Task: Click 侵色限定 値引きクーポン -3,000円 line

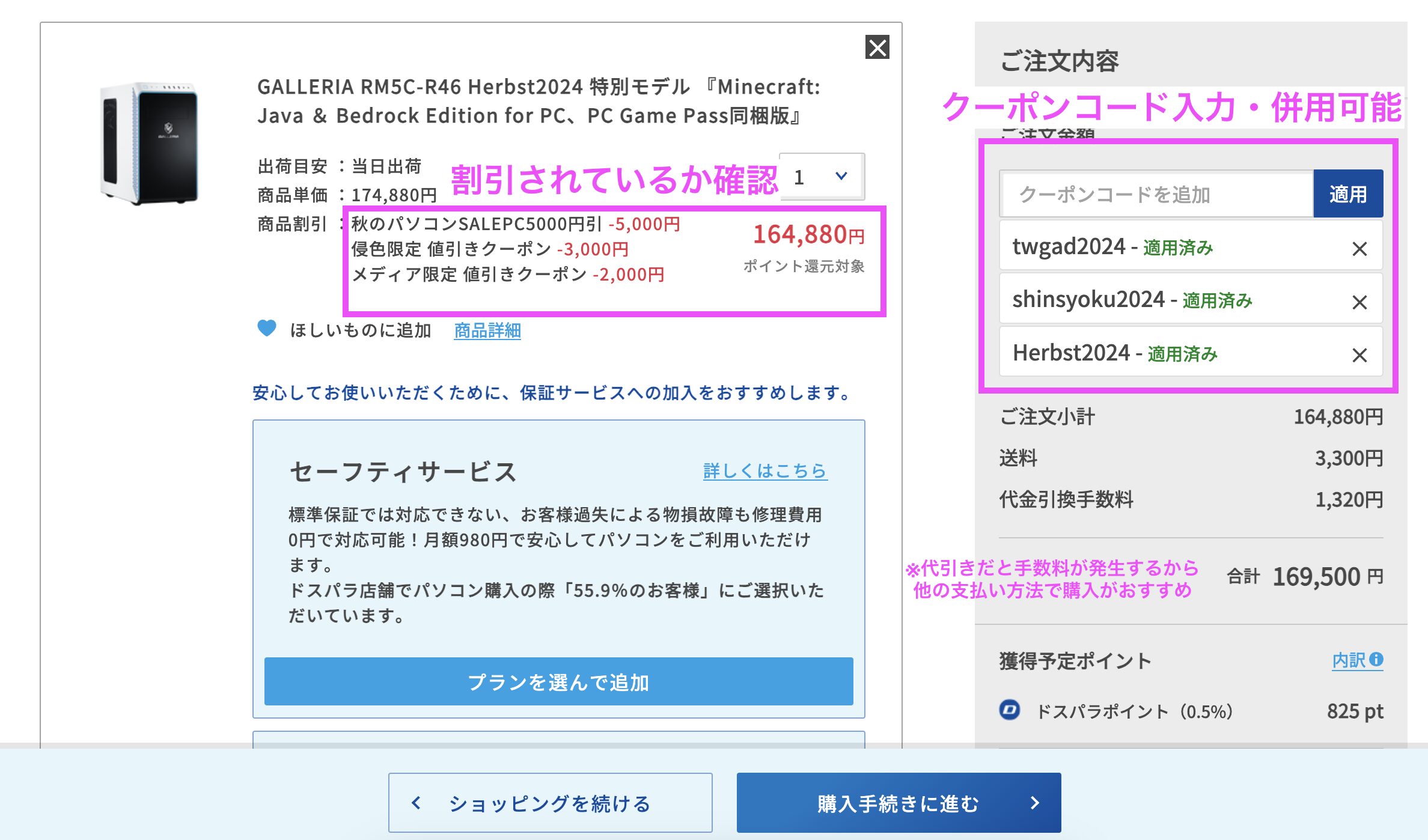Action: 490,249
